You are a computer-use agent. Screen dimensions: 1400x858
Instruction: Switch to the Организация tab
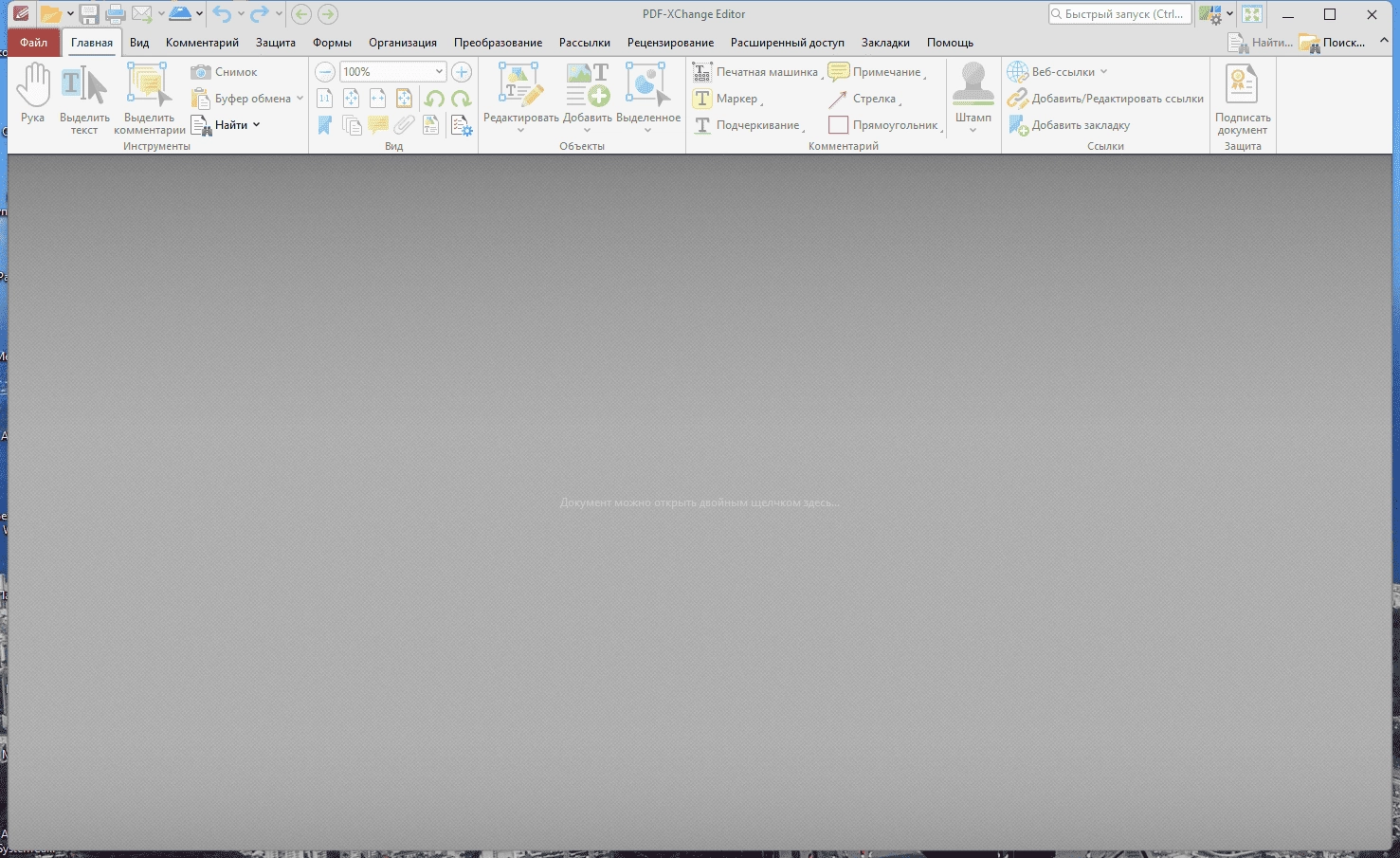coord(403,43)
